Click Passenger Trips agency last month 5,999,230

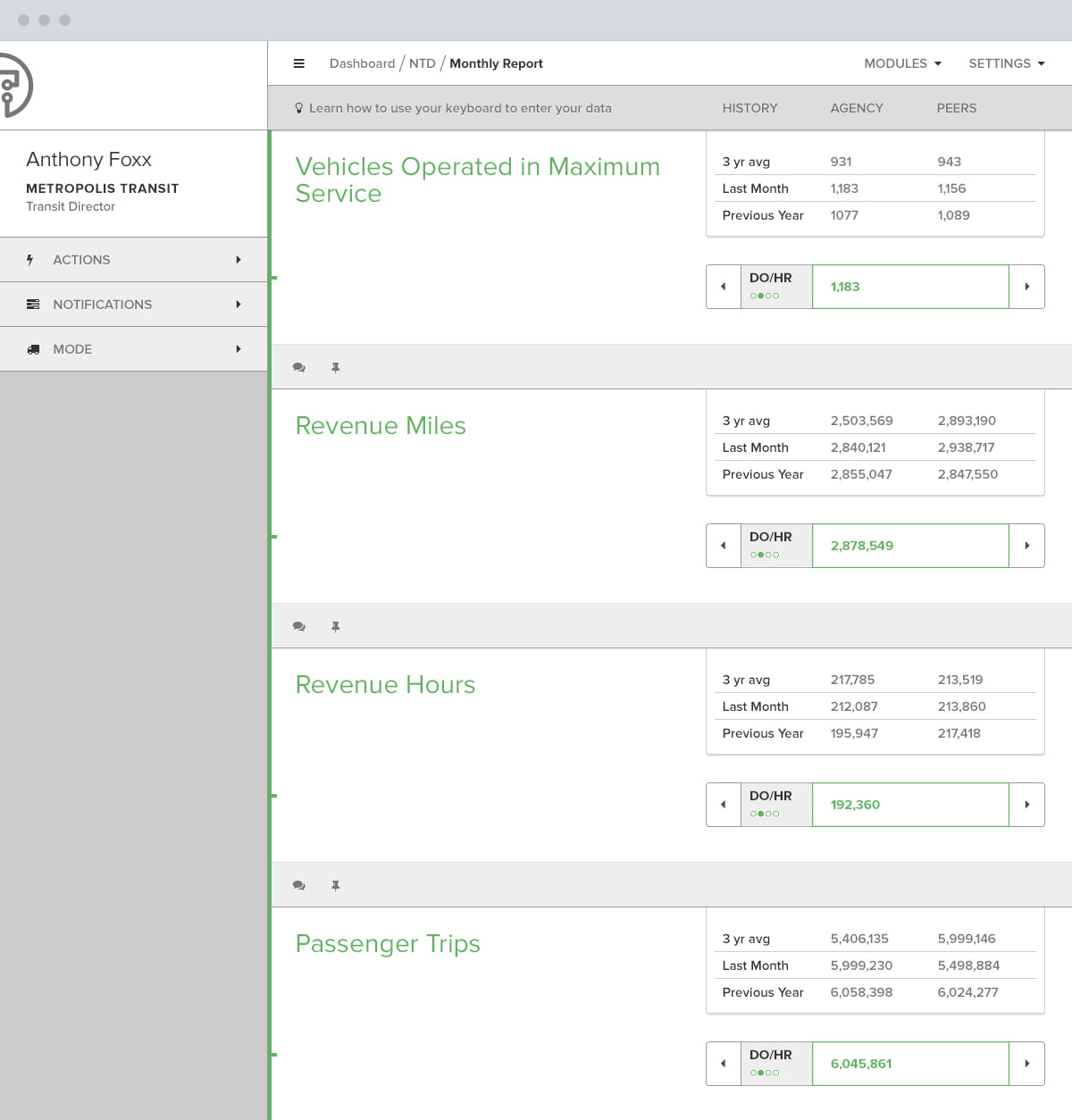pos(861,965)
